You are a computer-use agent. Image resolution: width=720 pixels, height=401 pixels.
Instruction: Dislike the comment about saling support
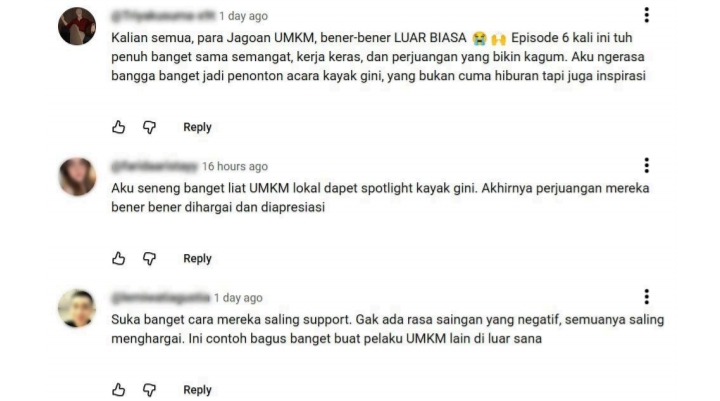click(x=149, y=390)
